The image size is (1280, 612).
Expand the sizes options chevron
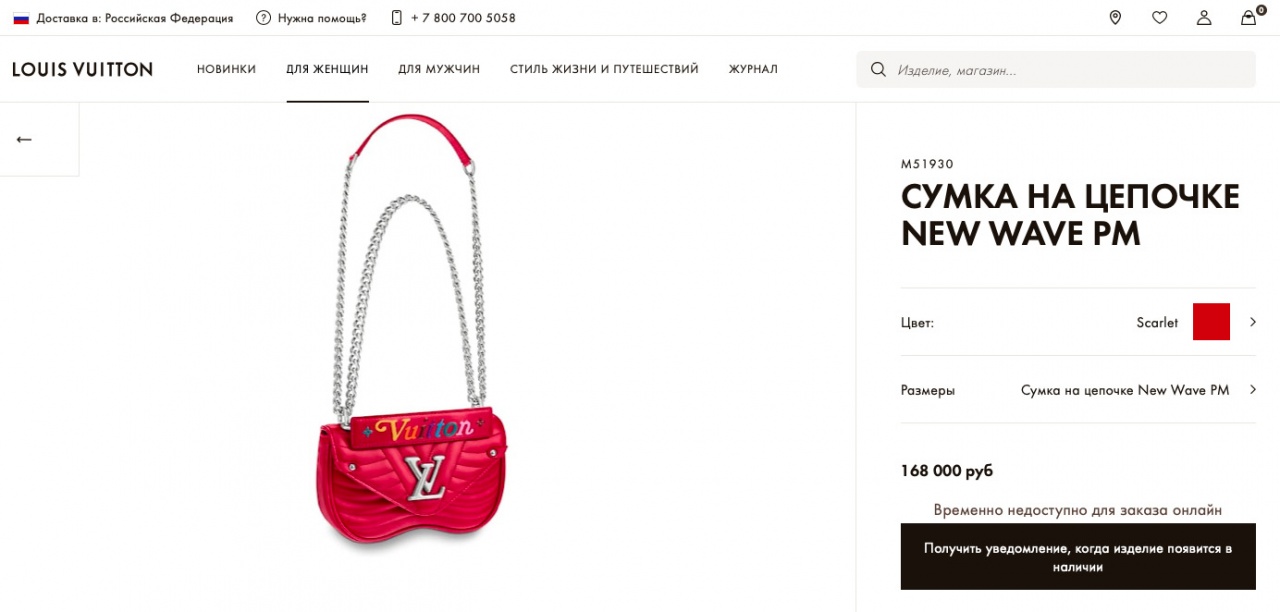[1252, 390]
